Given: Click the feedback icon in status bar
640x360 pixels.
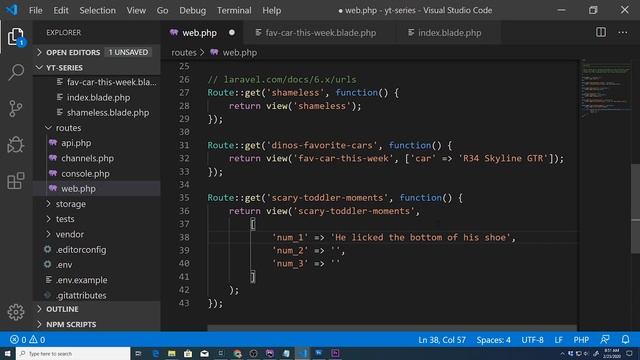Looking at the screenshot, I should click(x=605, y=339).
